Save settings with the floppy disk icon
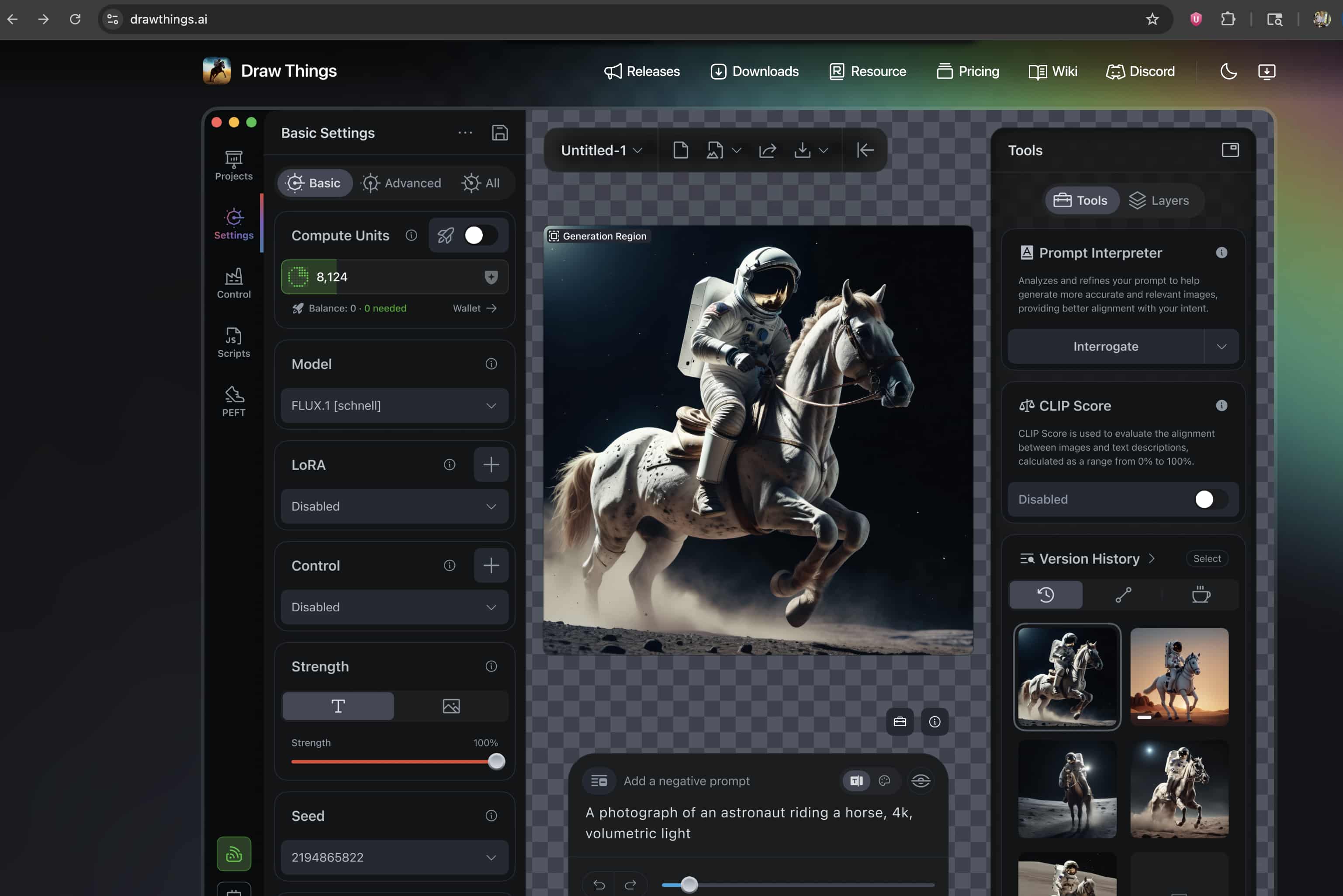The image size is (1343, 896). click(500, 133)
